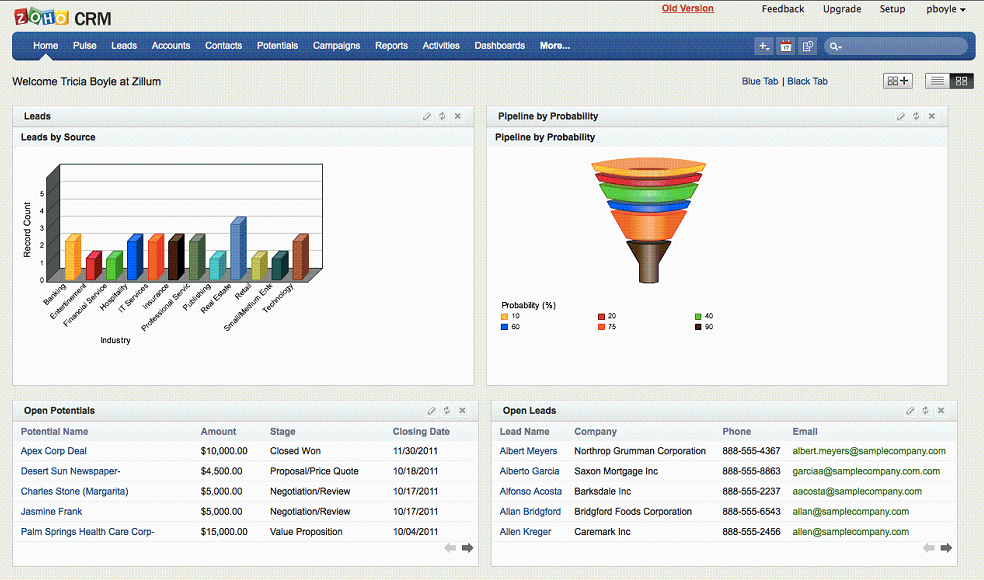The width and height of the screenshot is (984, 580).
Task: Open the Contacts tab
Action: coord(223,46)
